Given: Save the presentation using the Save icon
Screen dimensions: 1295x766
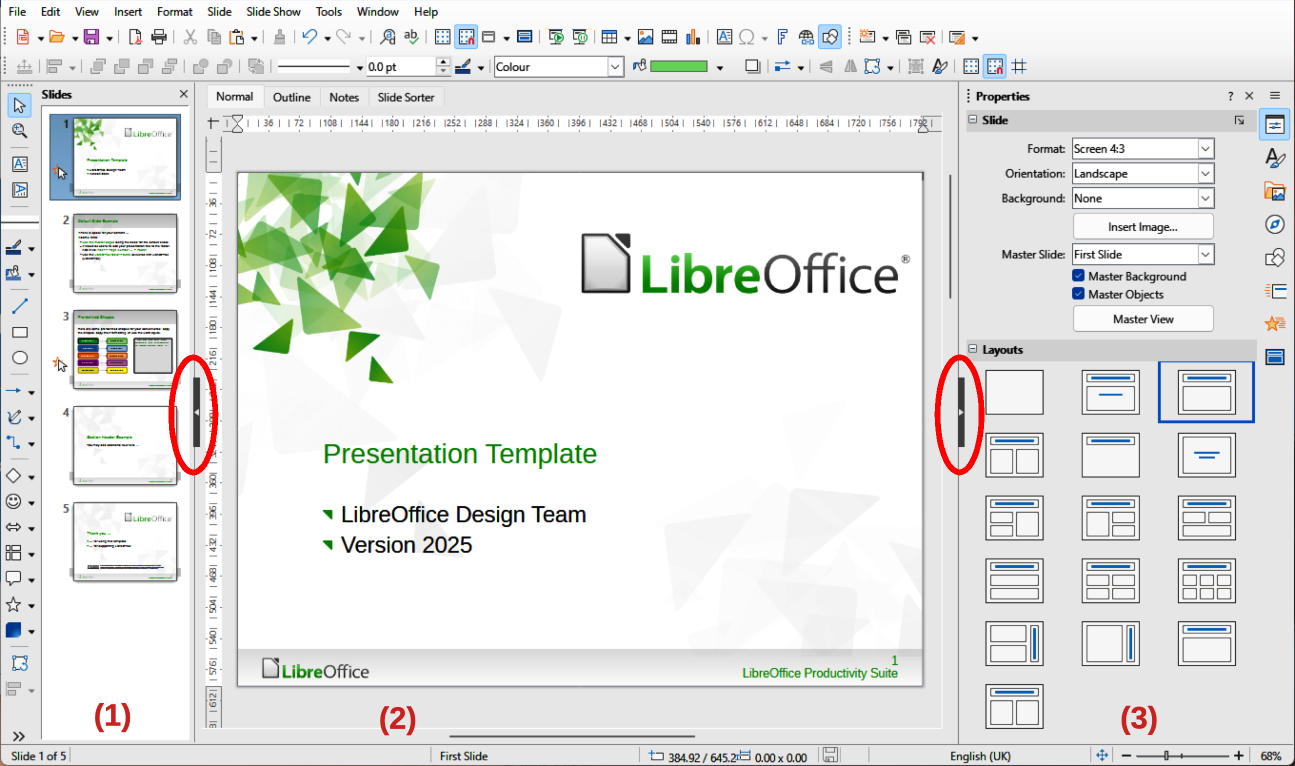Looking at the screenshot, I should click(91, 37).
